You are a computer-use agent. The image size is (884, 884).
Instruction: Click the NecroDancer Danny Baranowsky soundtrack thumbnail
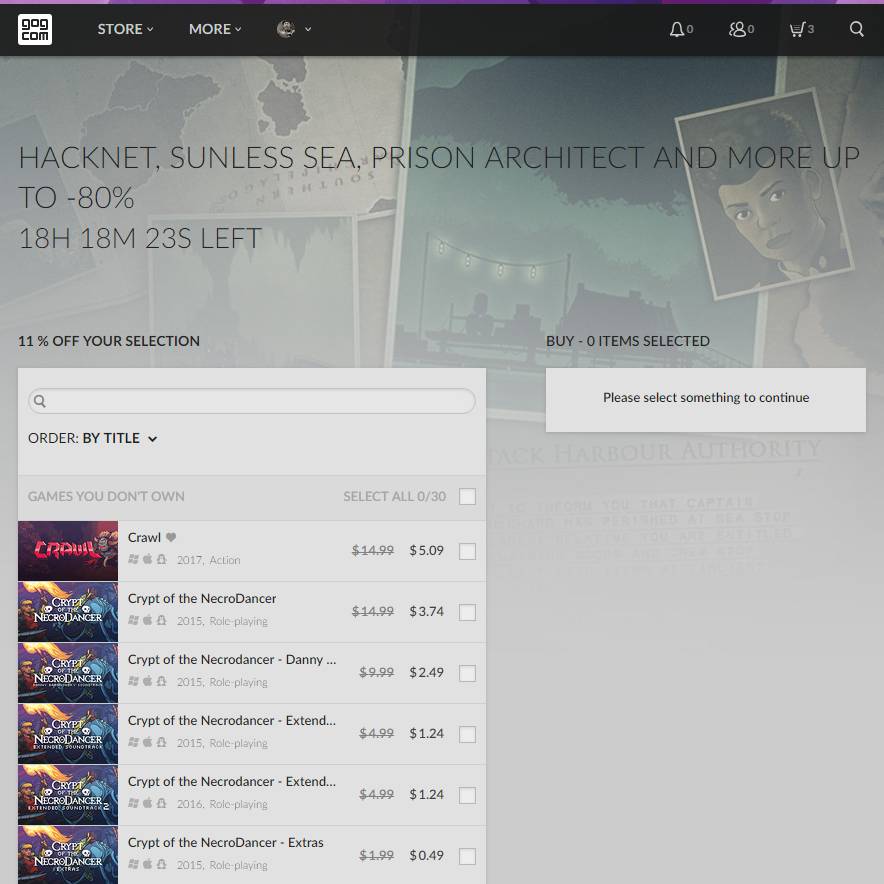click(68, 673)
